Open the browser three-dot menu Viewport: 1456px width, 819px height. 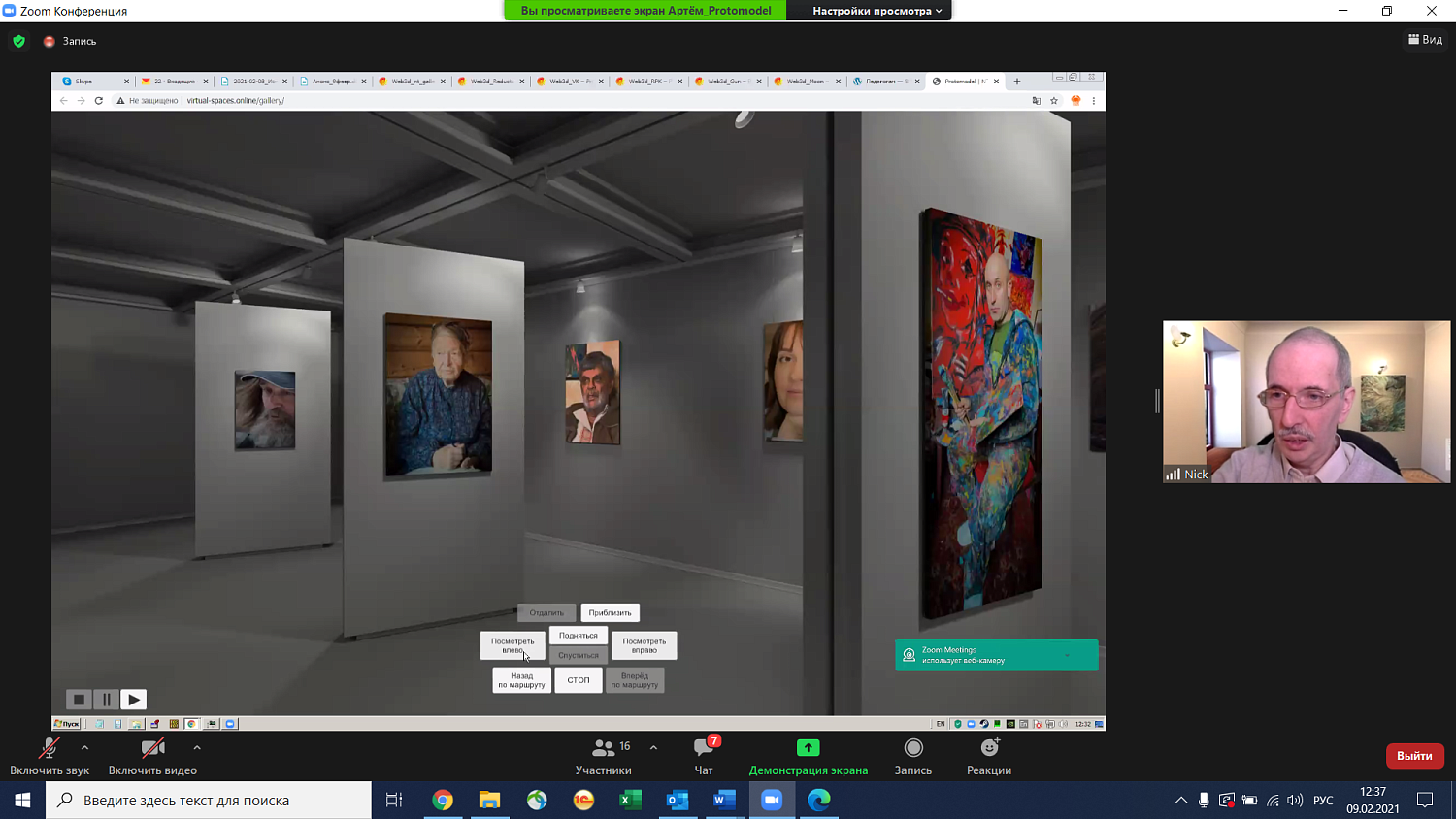[1094, 101]
